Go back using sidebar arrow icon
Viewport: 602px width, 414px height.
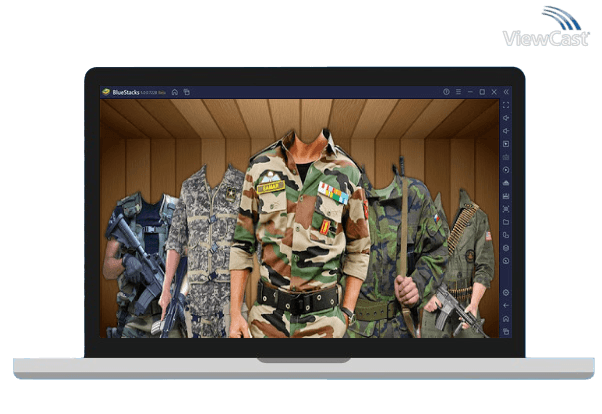click(506, 306)
